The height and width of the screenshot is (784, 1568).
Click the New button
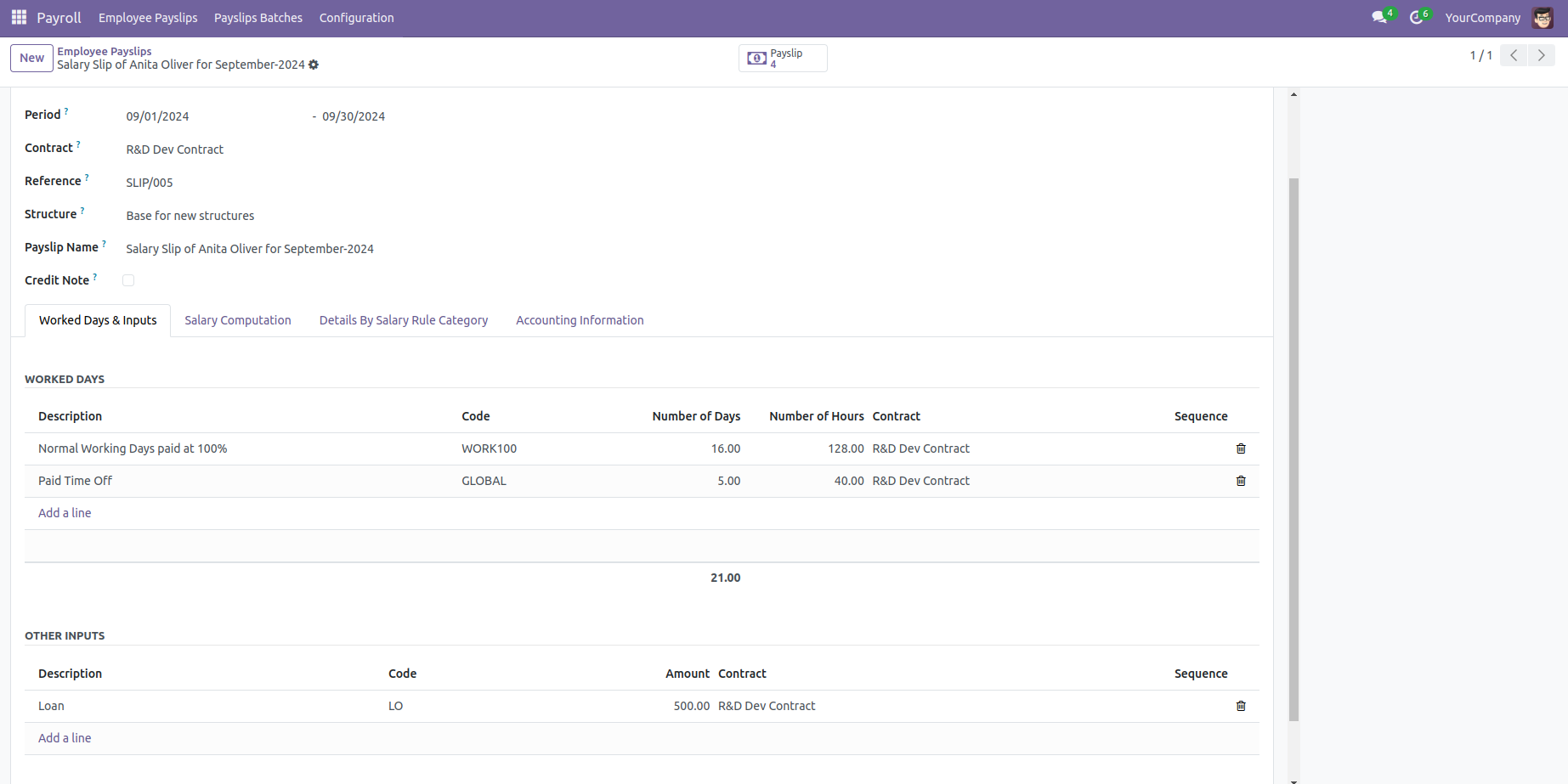31,58
